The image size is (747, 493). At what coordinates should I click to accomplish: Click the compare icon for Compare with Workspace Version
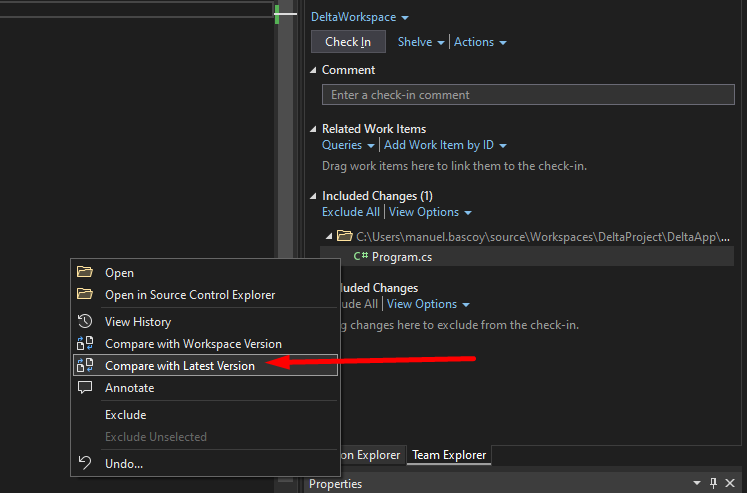point(85,344)
